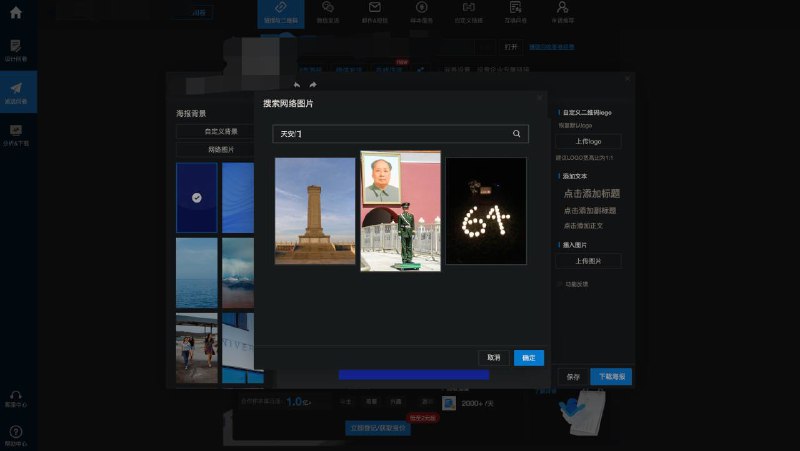Click the 保存 button

573,377
